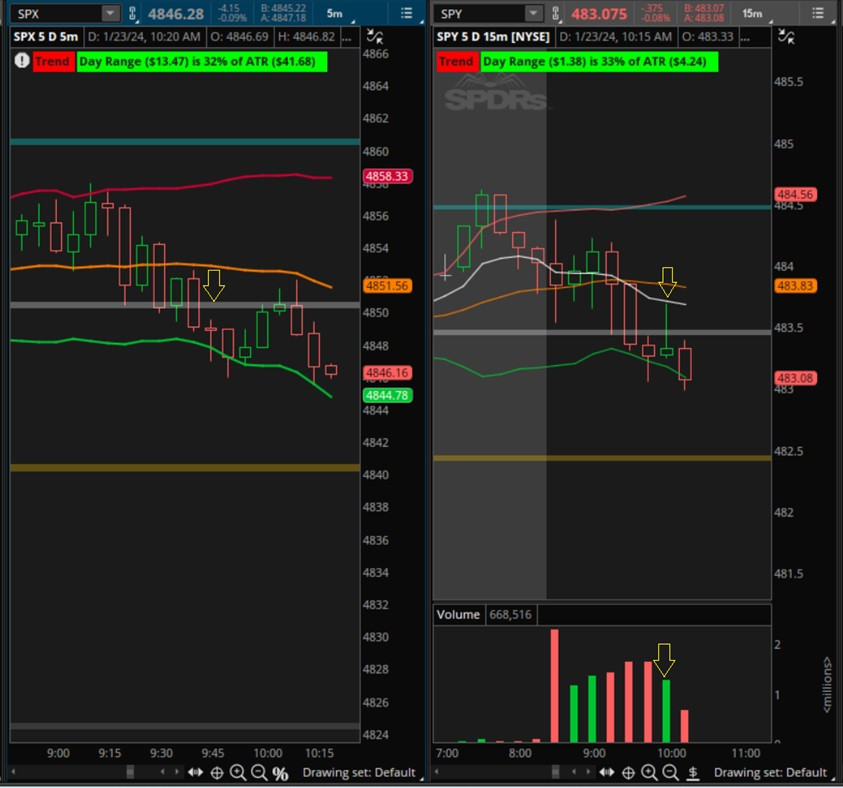Click the collapse-arrows icon on the SPY chart
This screenshot has height=788, width=843.
click(x=786, y=37)
